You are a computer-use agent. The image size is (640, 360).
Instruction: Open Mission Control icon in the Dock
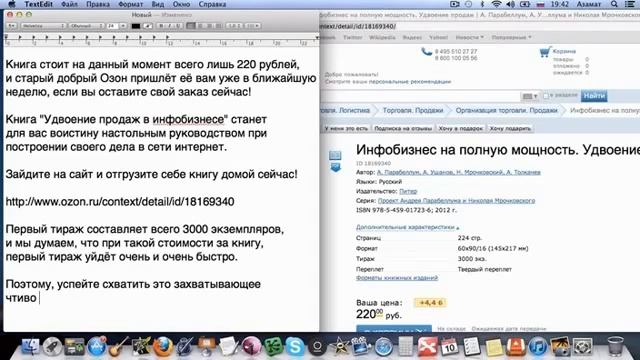pyautogui.click(x=74, y=347)
